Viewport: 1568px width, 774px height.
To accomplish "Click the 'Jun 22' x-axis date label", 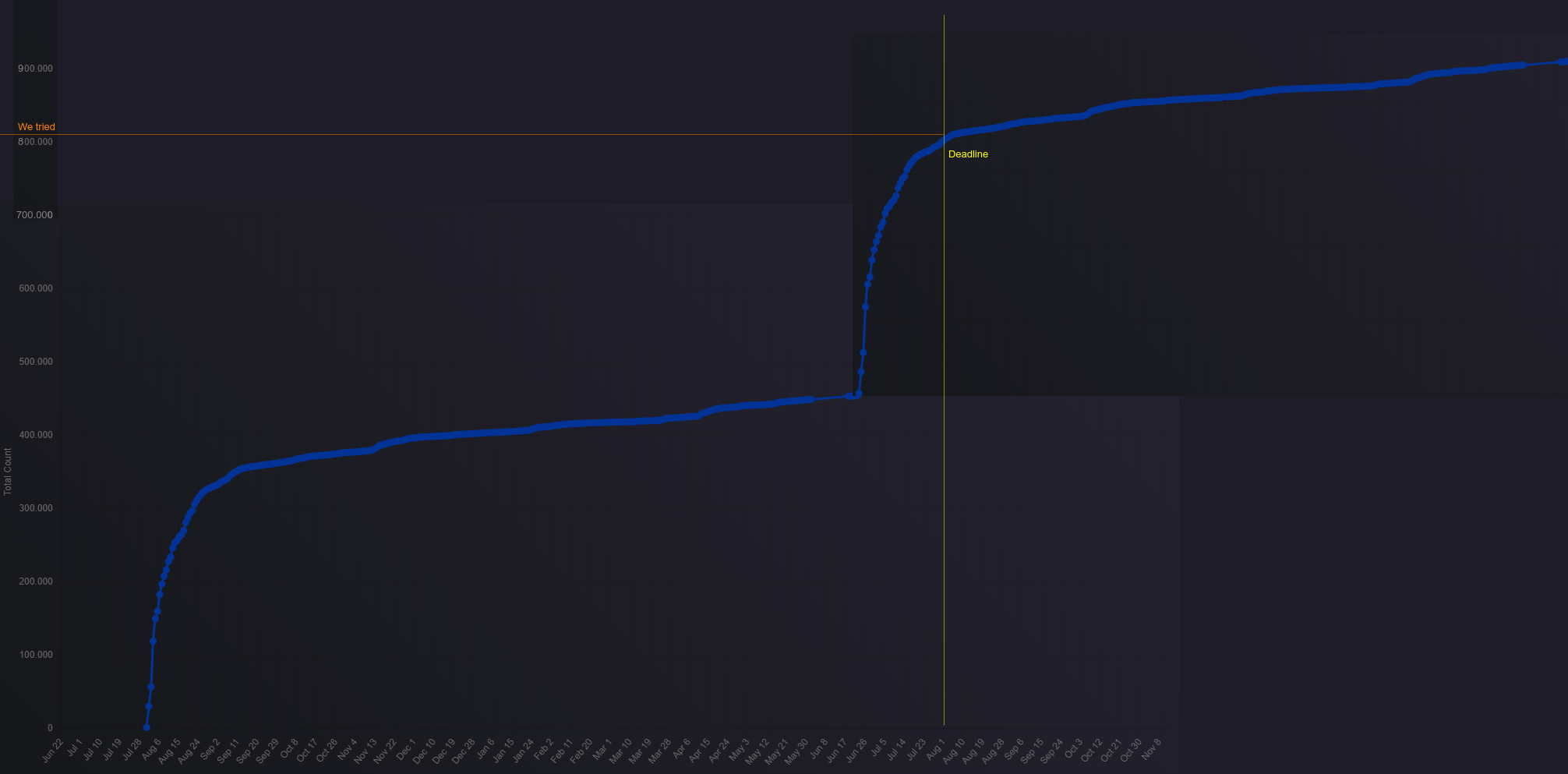I will coord(52,750).
